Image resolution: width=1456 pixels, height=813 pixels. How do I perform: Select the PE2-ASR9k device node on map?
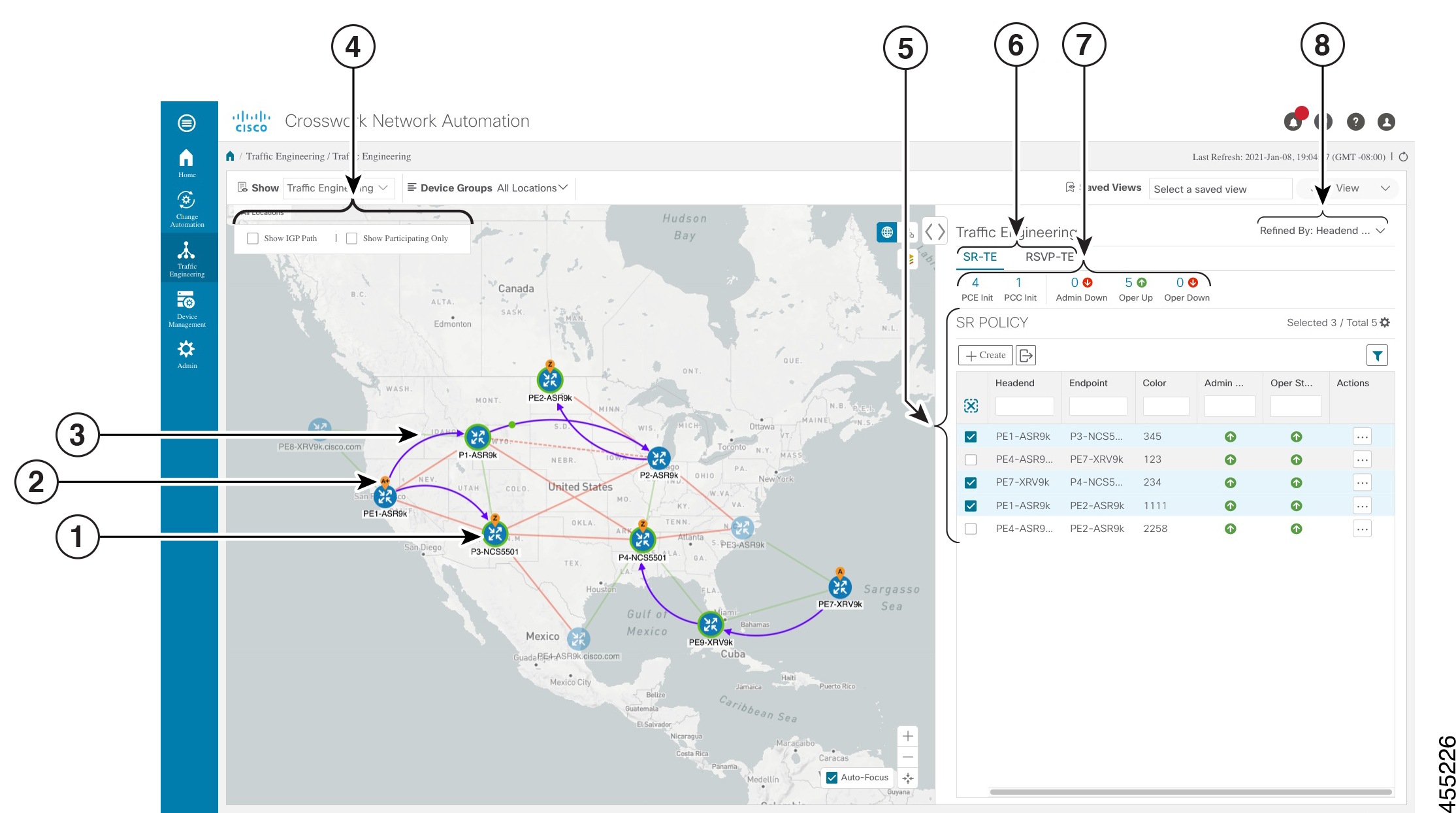[x=550, y=380]
